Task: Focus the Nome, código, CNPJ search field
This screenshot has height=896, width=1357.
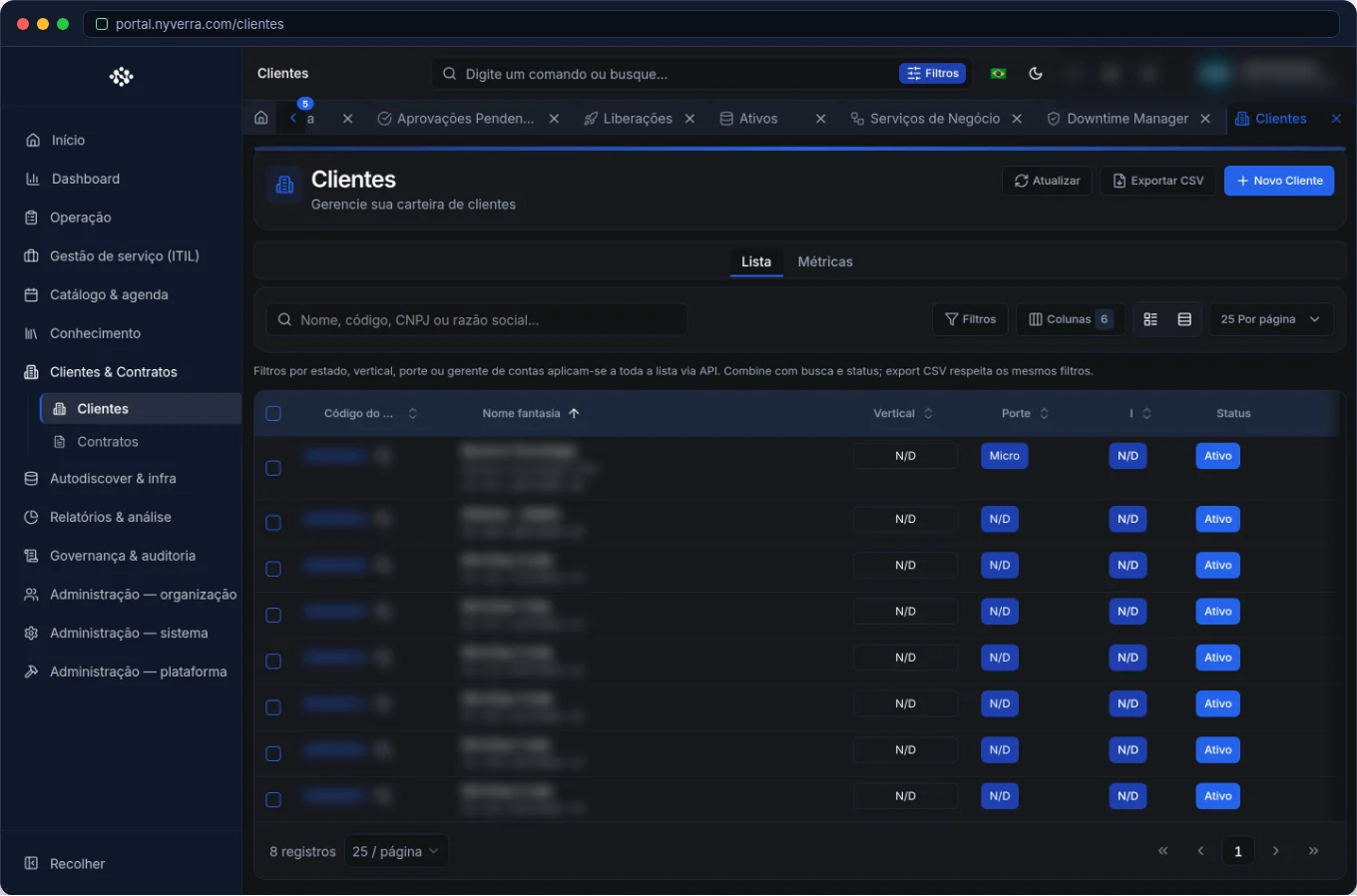Action: (477, 319)
